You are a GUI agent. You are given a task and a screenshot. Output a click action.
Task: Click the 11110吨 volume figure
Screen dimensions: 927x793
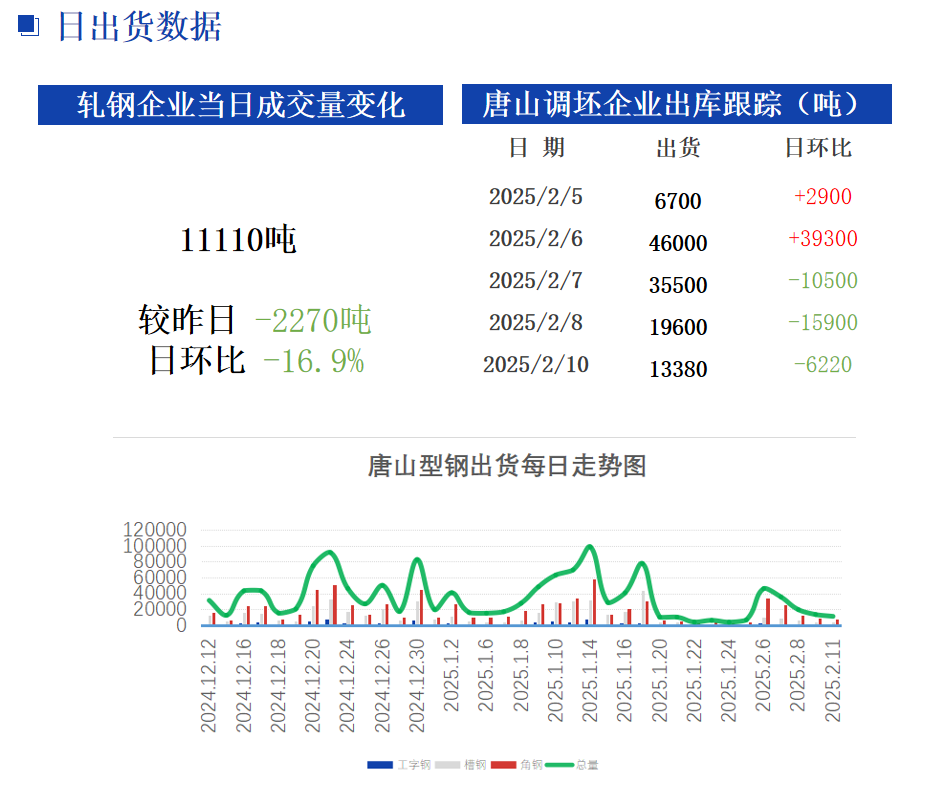238,240
